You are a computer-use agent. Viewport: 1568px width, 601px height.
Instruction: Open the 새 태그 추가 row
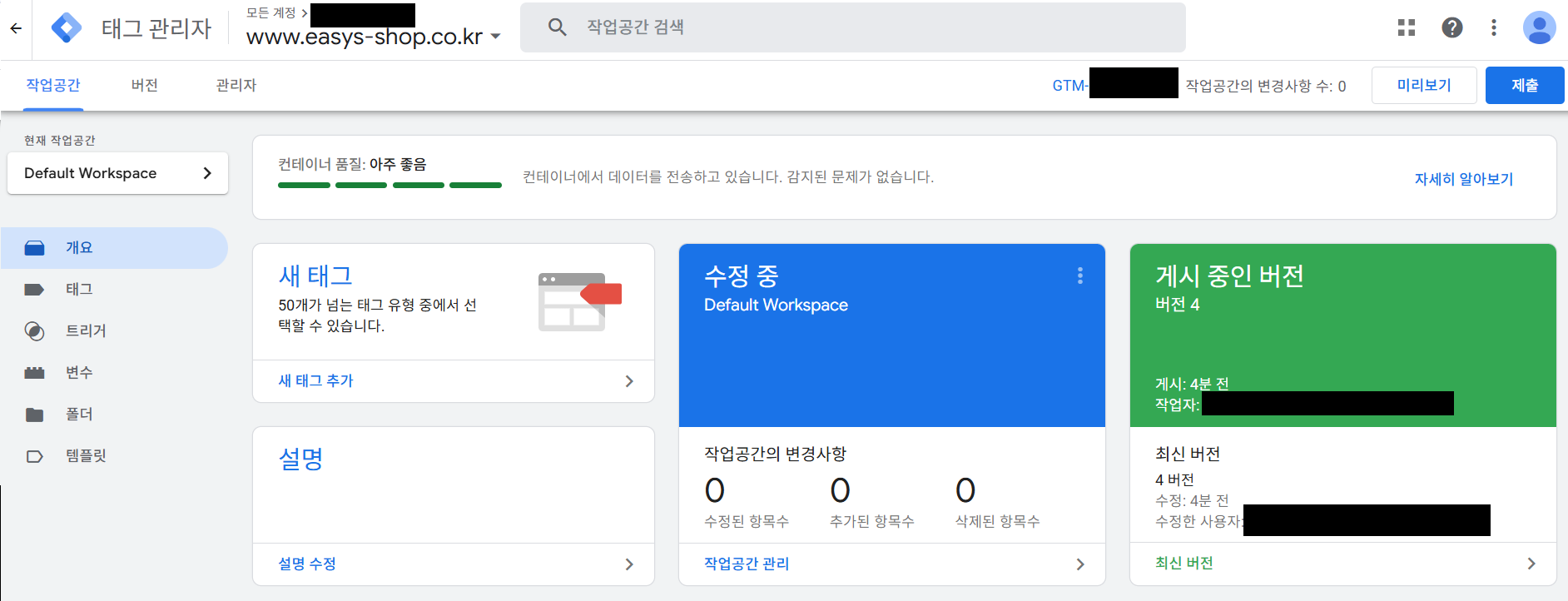(x=454, y=381)
